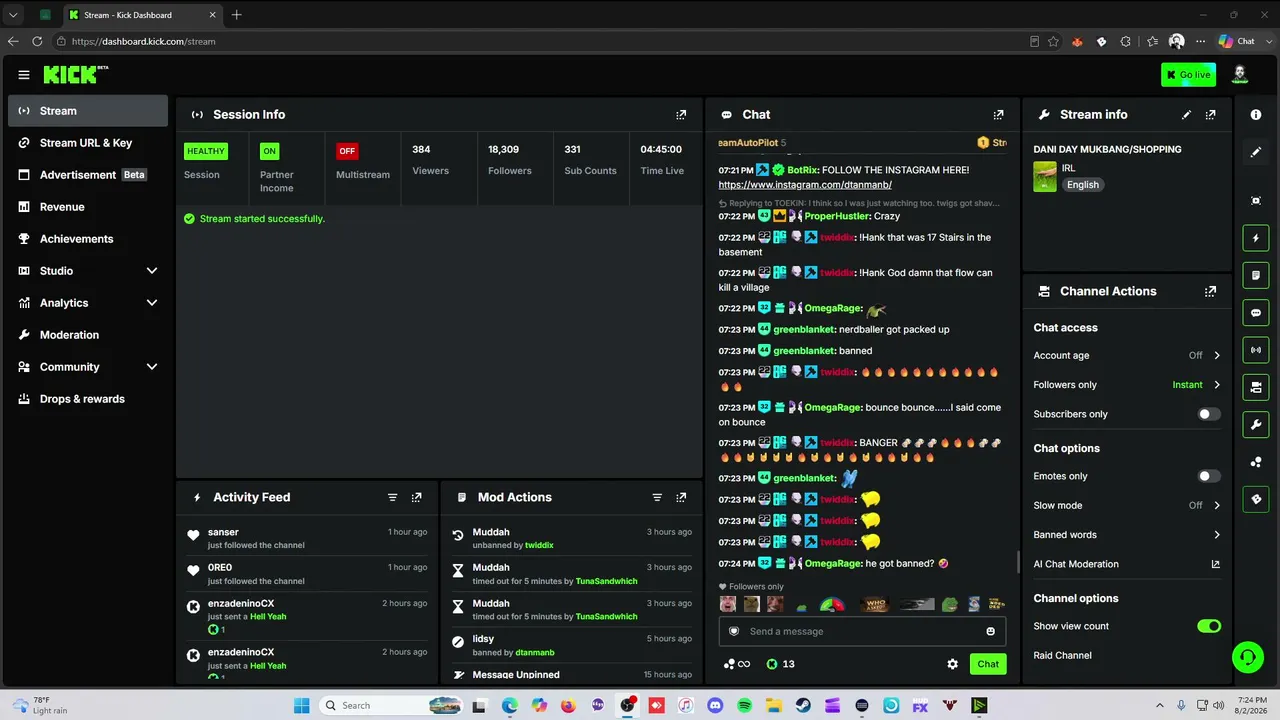Click the Go live button
This screenshot has height=720, width=1280.
click(x=1188, y=75)
